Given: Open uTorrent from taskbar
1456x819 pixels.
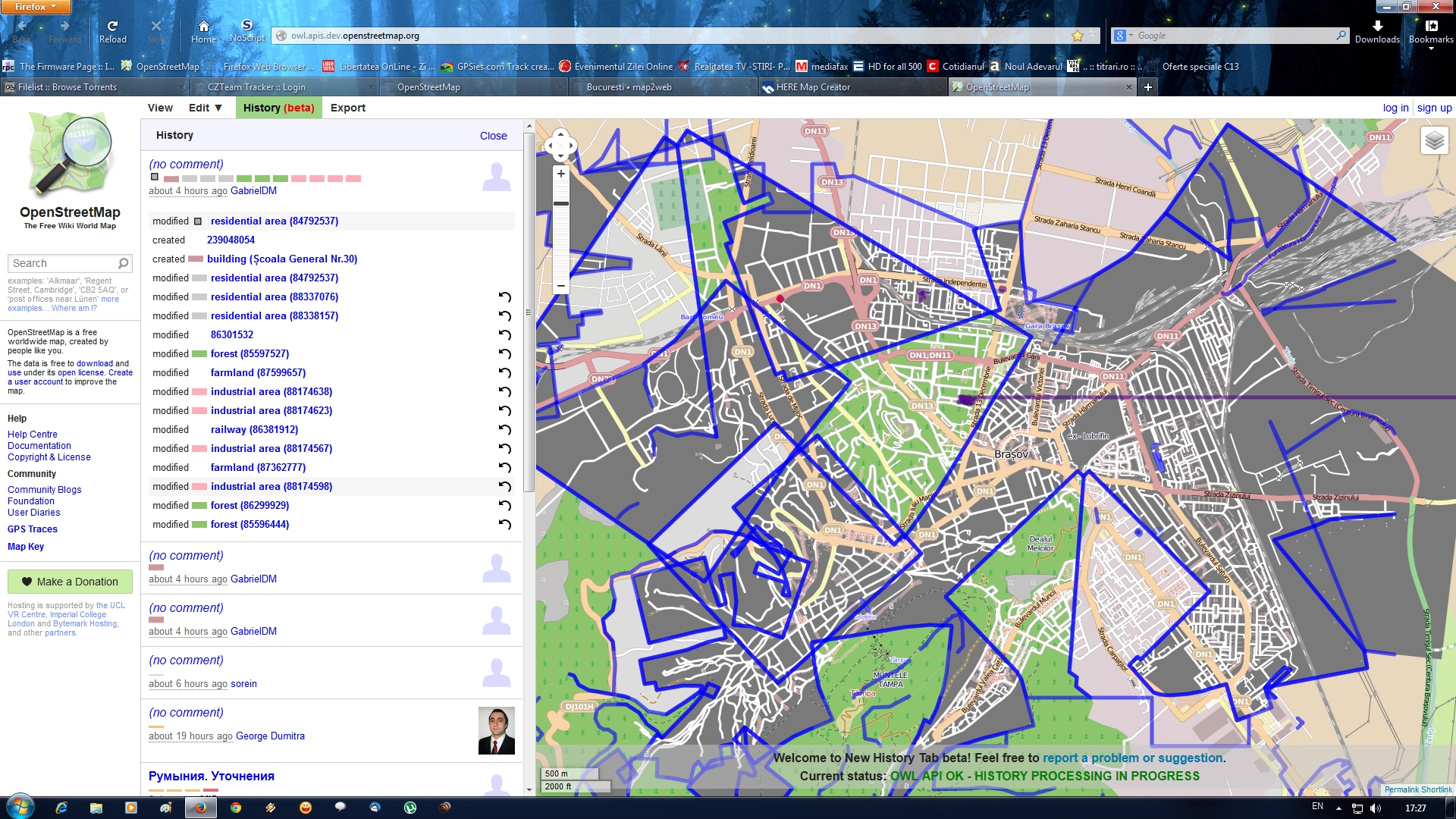Looking at the screenshot, I should (410, 808).
